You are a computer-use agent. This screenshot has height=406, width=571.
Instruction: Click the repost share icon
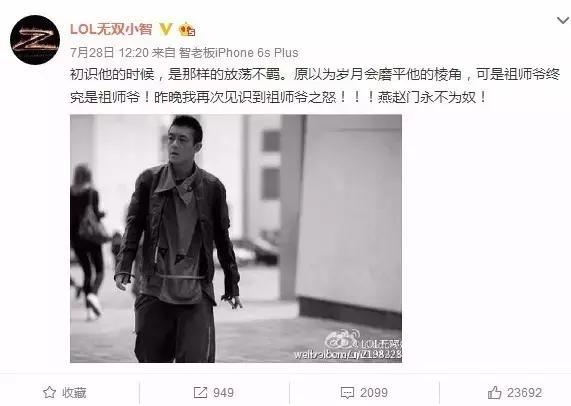coord(200,393)
